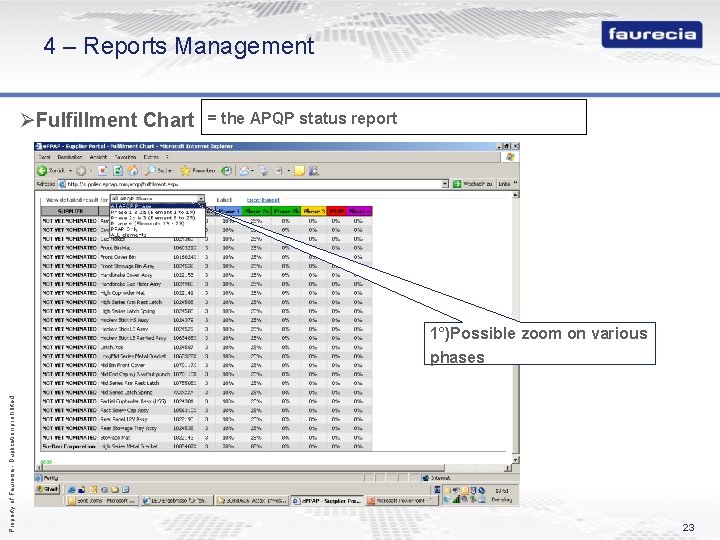The width and height of the screenshot is (720, 540).
Task: Click the SUPPLIER column header
Action: [70, 211]
